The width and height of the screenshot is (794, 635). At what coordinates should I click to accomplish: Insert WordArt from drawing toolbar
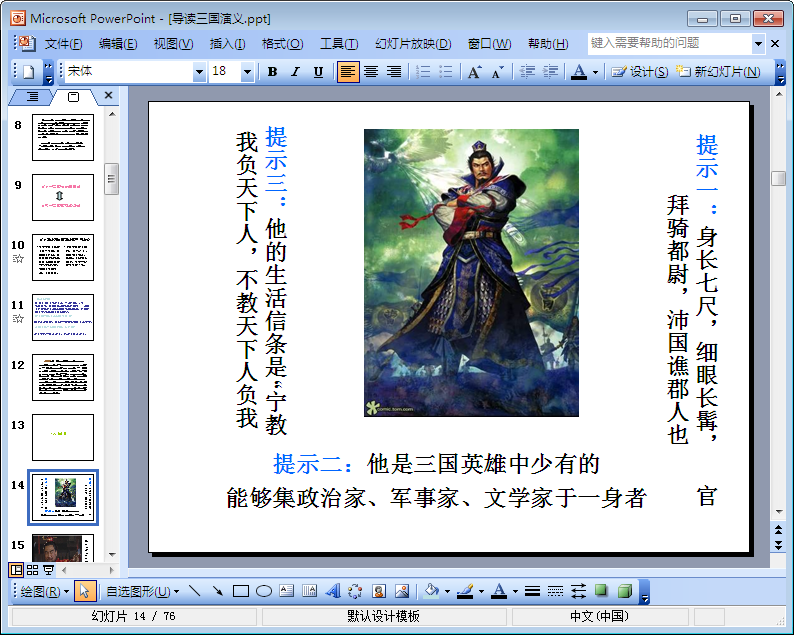pos(333,591)
